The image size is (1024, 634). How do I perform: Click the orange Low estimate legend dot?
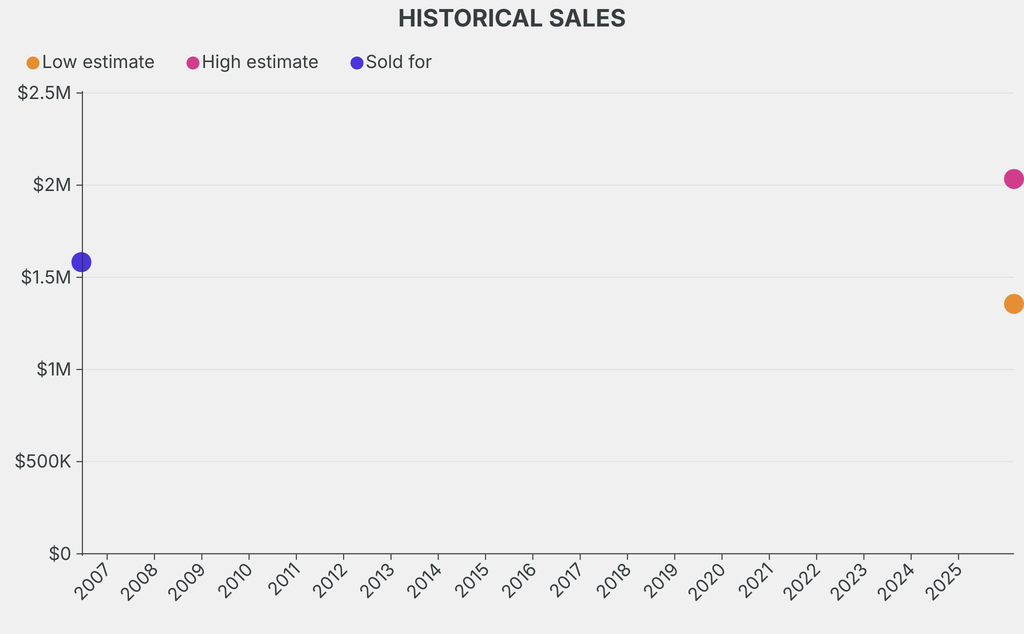33,63
